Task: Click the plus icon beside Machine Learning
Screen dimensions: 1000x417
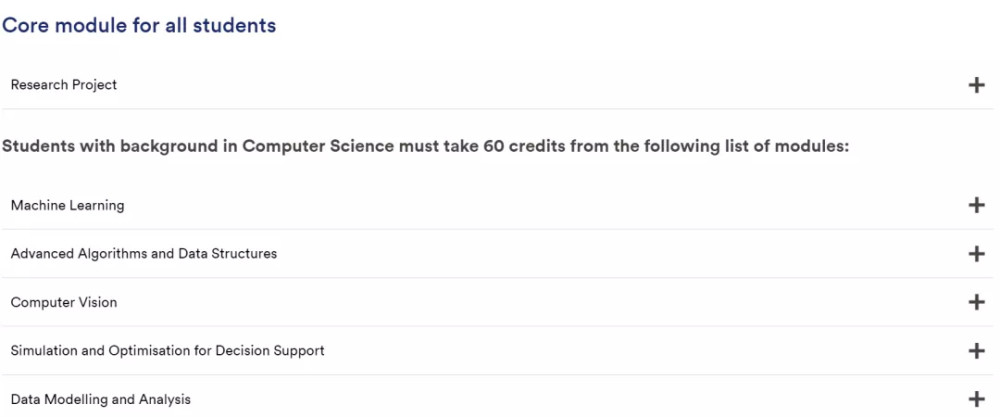Action: (x=977, y=205)
